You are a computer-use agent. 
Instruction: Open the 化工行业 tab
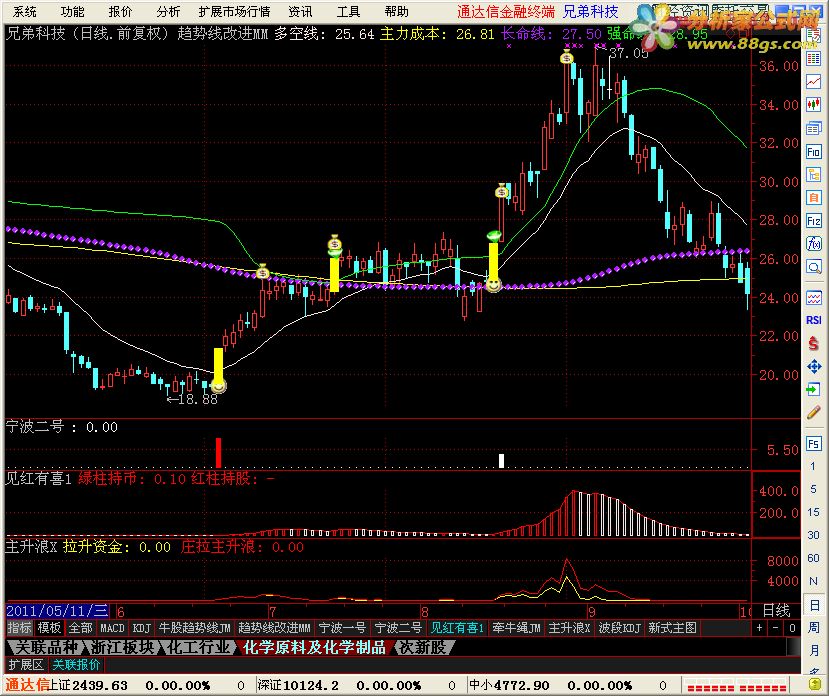click(198, 647)
